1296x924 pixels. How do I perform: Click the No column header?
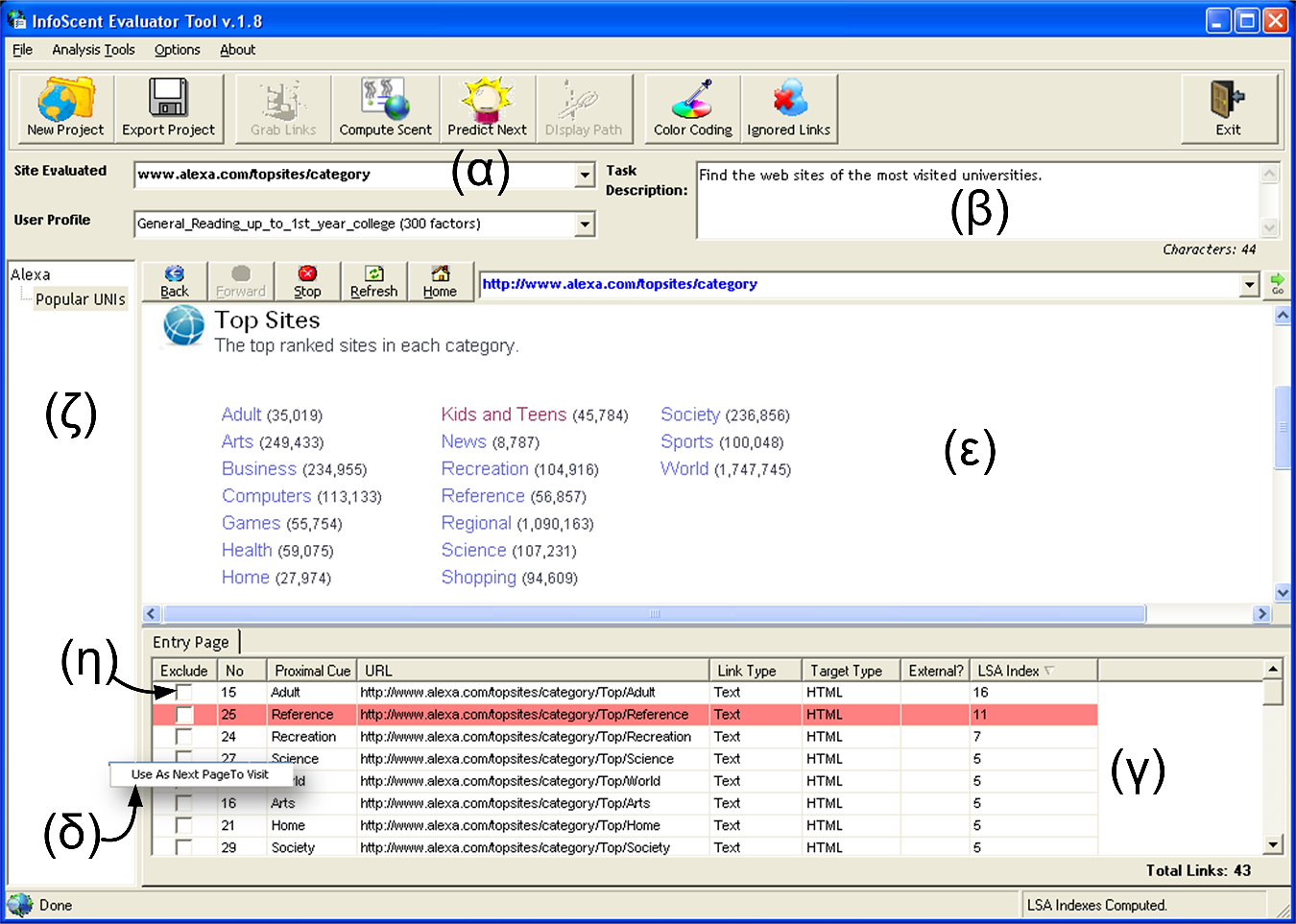(x=242, y=671)
